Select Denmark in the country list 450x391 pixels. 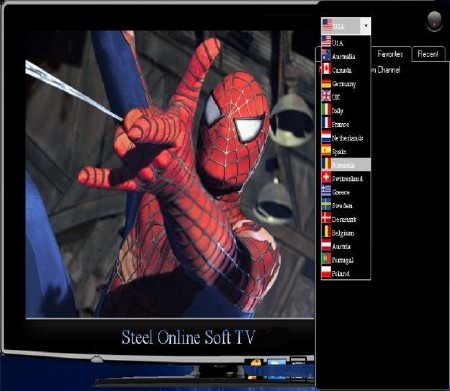(346, 219)
